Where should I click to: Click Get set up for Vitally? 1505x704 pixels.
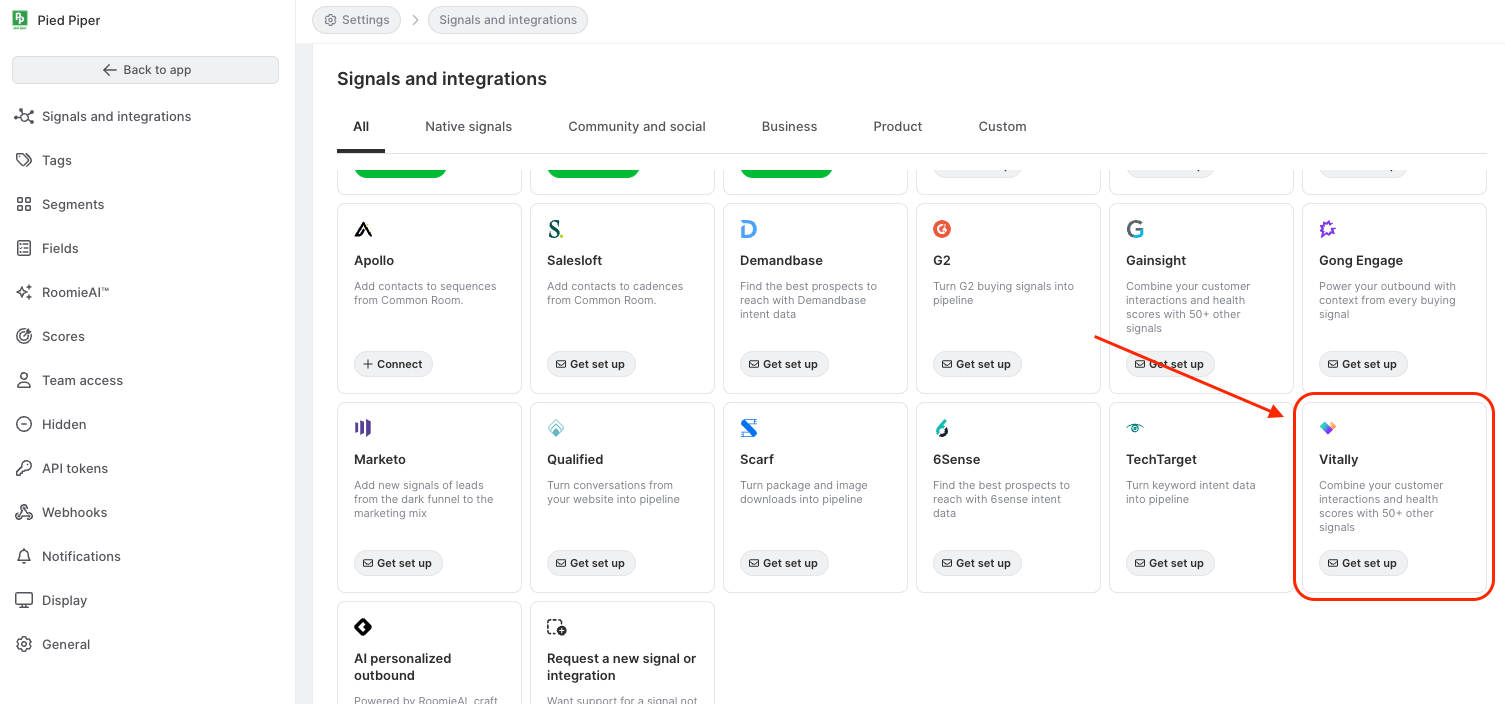click(x=1363, y=563)
